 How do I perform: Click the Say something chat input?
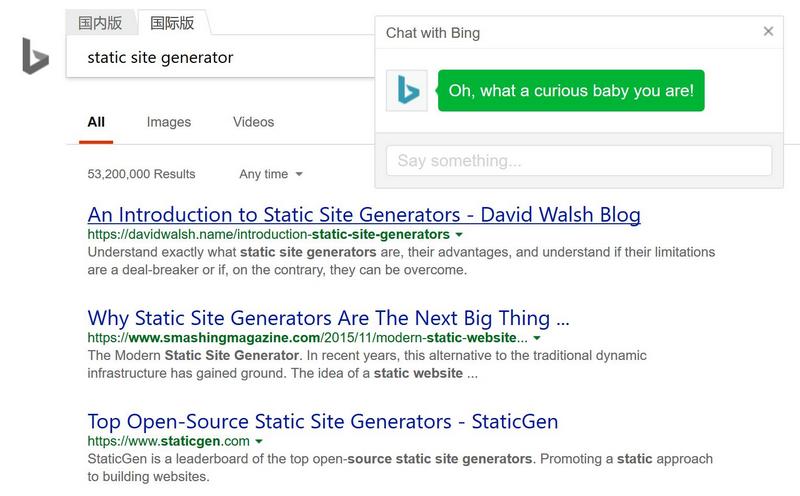point(579,161)
